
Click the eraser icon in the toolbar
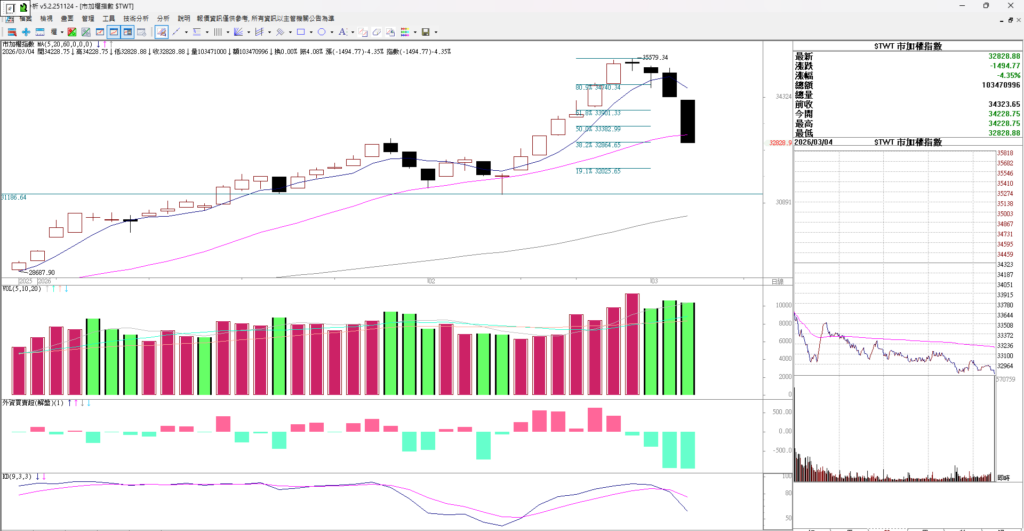coord(378,32)
